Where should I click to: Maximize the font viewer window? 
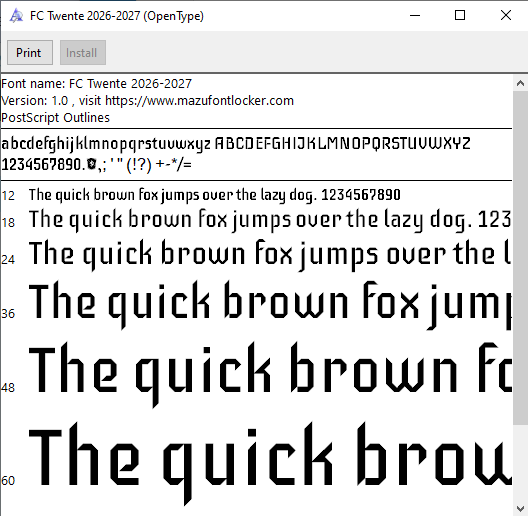coord(460,15)
